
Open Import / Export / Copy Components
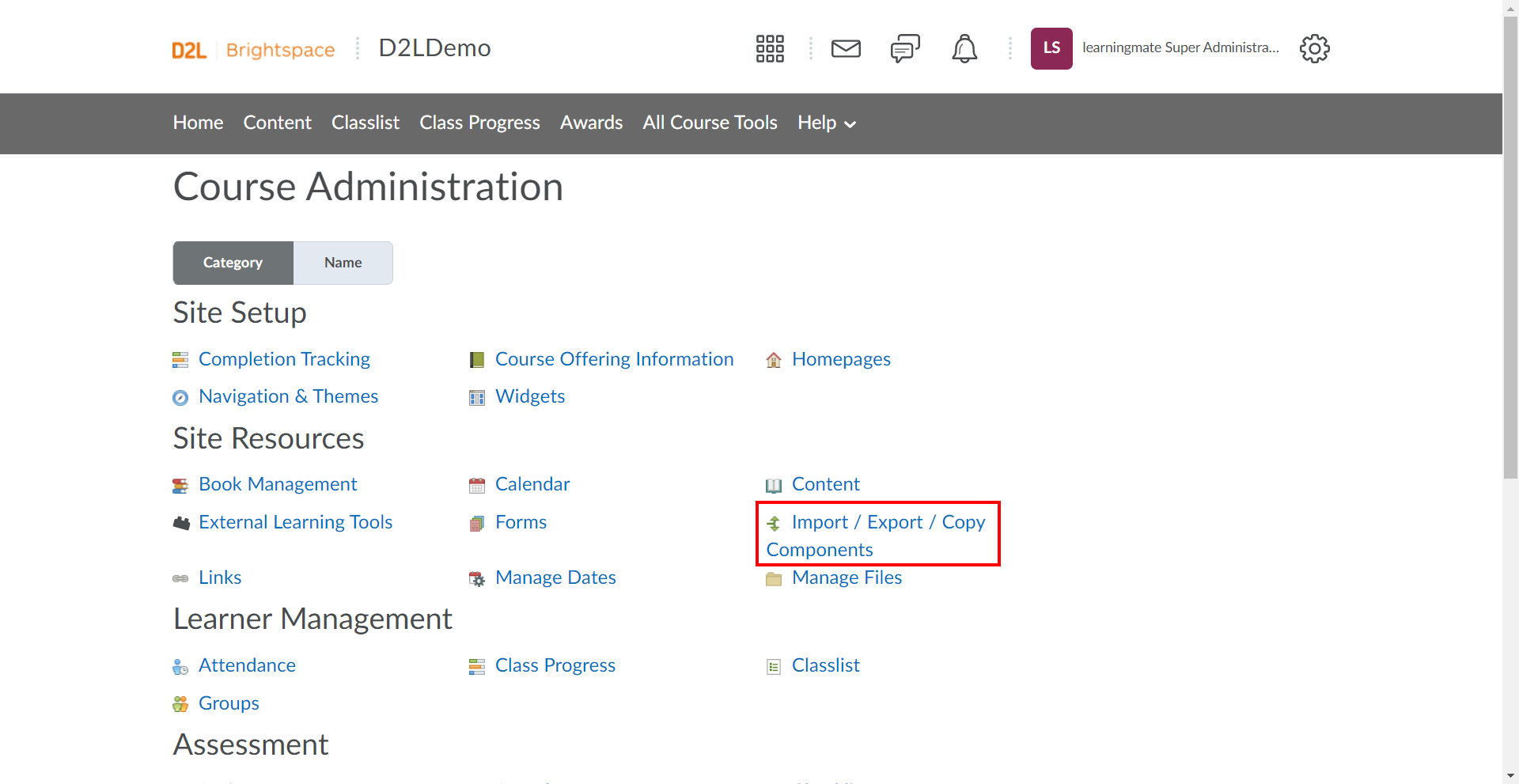click(877, 536)
